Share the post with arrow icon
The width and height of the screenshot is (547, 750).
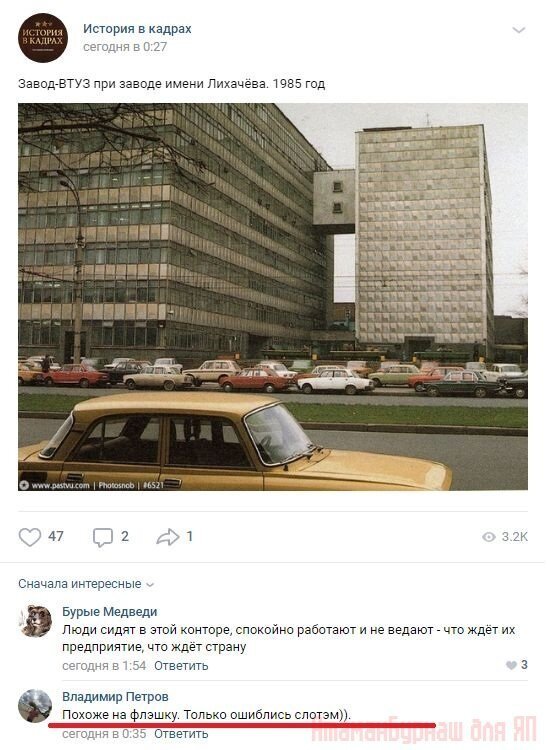pyautogui.click(x=168, y=537)
